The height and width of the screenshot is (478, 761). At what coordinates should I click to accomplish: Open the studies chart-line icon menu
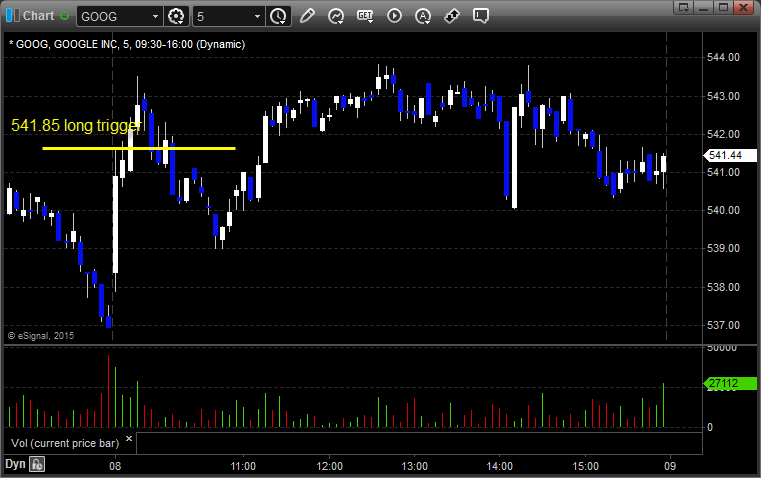[x=336, y=16]
